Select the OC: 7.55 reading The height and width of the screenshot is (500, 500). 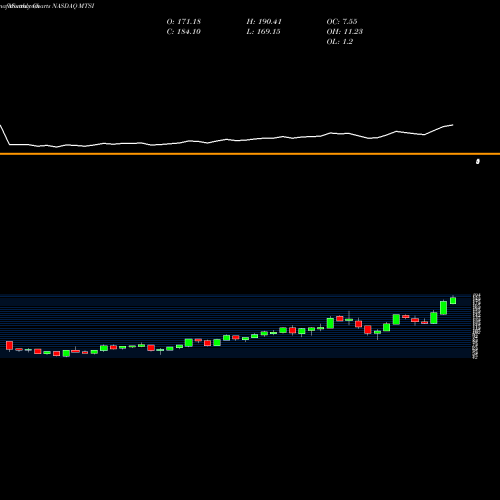coord(342,22)
